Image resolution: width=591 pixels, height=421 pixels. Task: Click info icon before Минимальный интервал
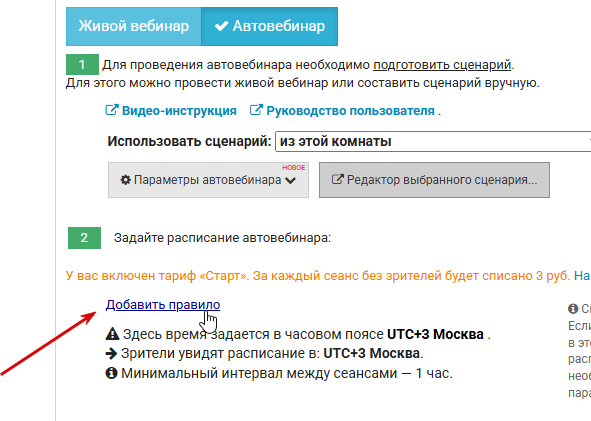pyautogui.click(x=112, y=374)
